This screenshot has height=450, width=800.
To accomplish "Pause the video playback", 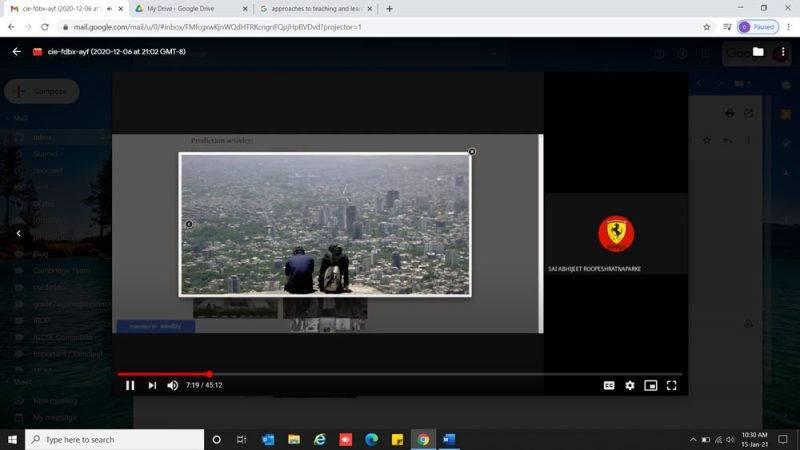I will pyautogui.click(x=130, y=385).
